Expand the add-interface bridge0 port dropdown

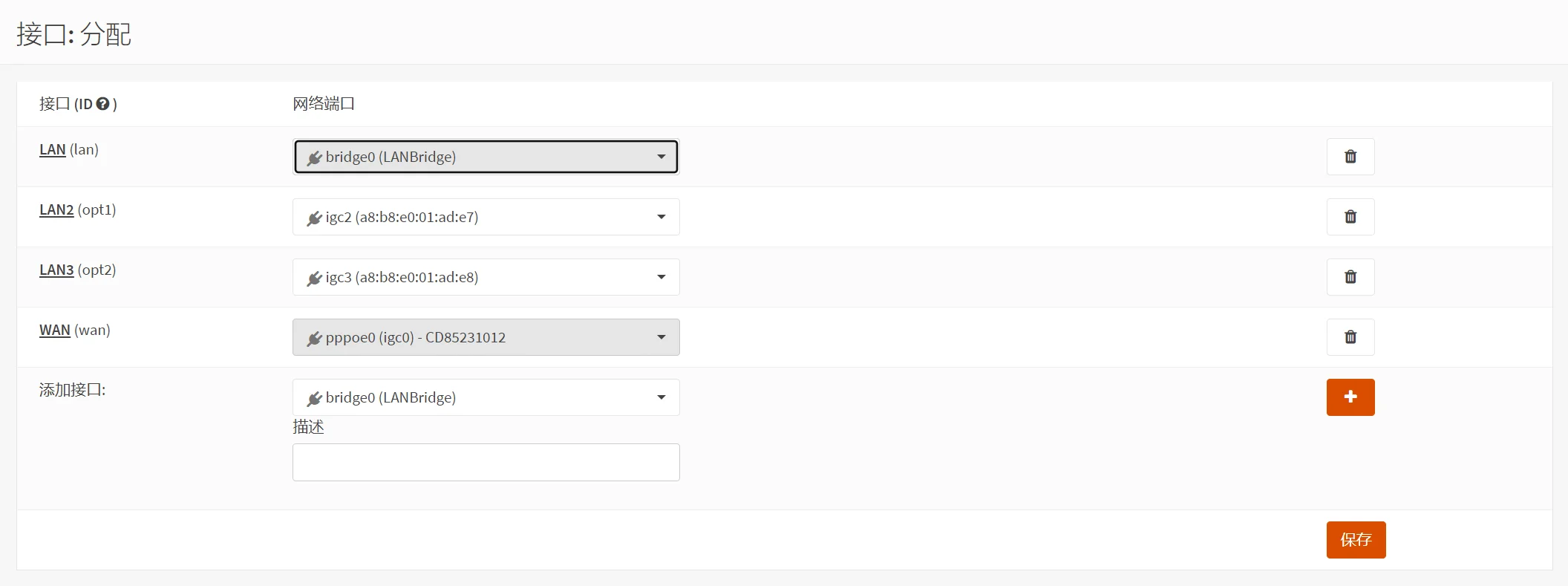pyautogui.click(x=486, y=397)
